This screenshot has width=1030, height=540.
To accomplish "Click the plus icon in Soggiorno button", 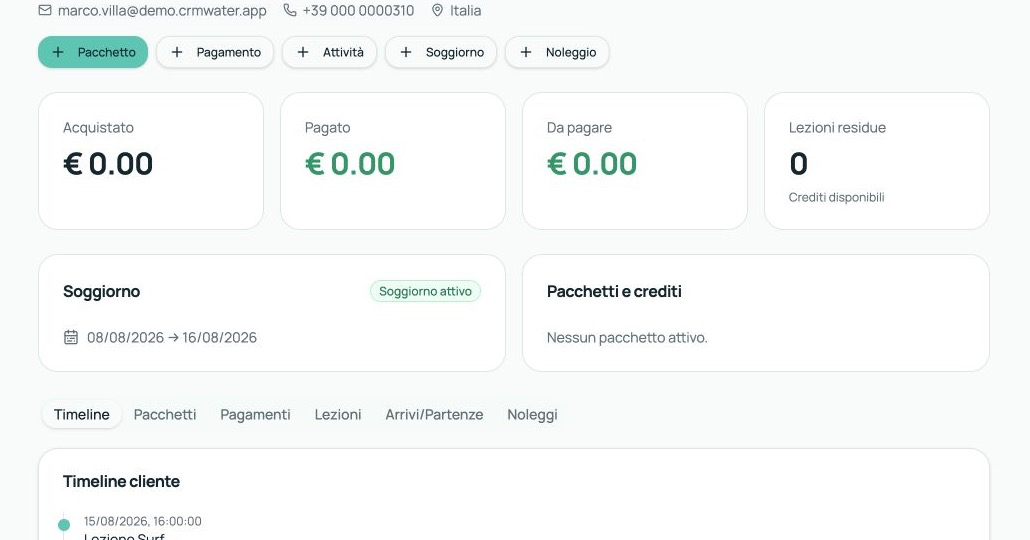I will point(406,52).
